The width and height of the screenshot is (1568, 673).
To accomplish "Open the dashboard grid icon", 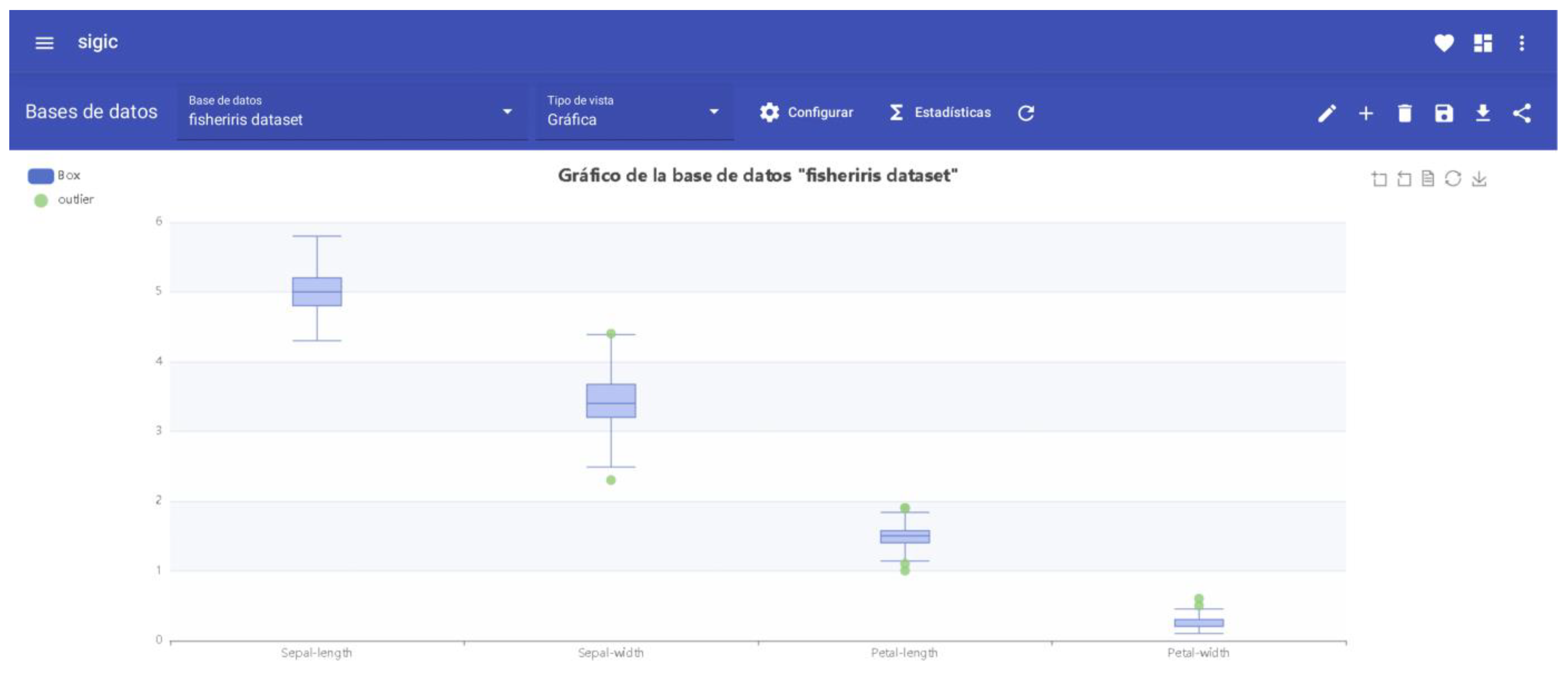I will [x=1482, y=43].
